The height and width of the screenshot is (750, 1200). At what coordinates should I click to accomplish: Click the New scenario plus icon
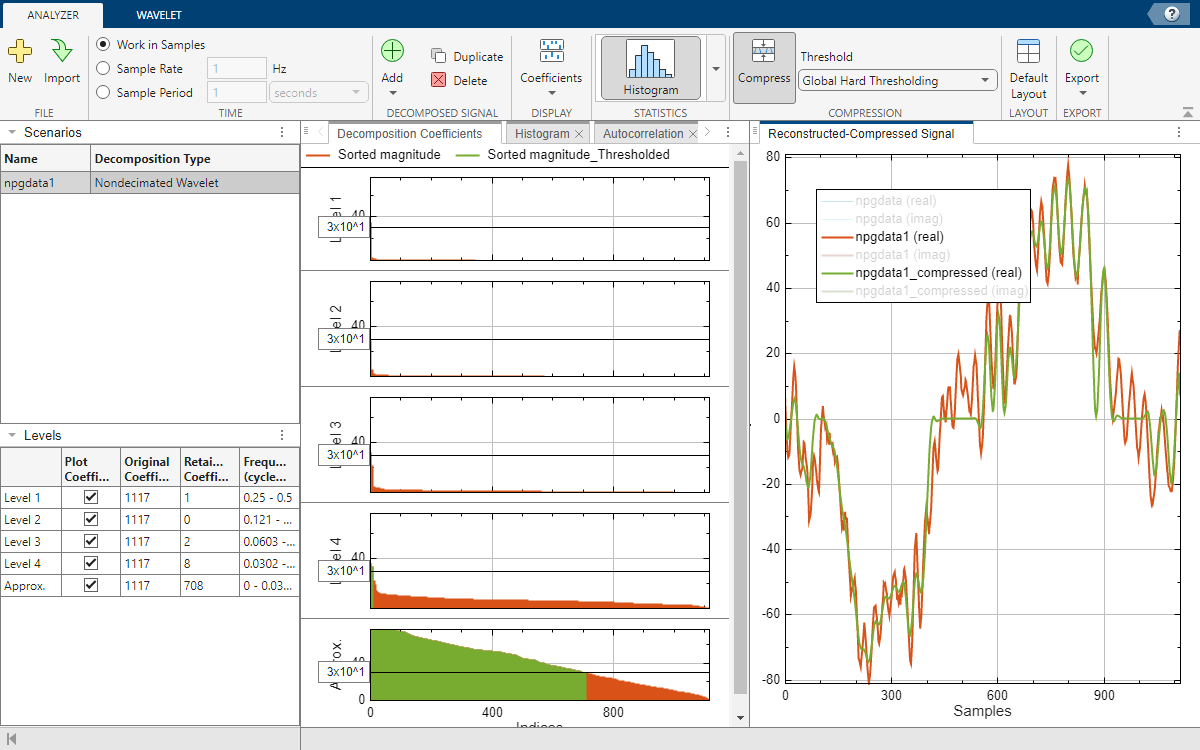[20, 51]
